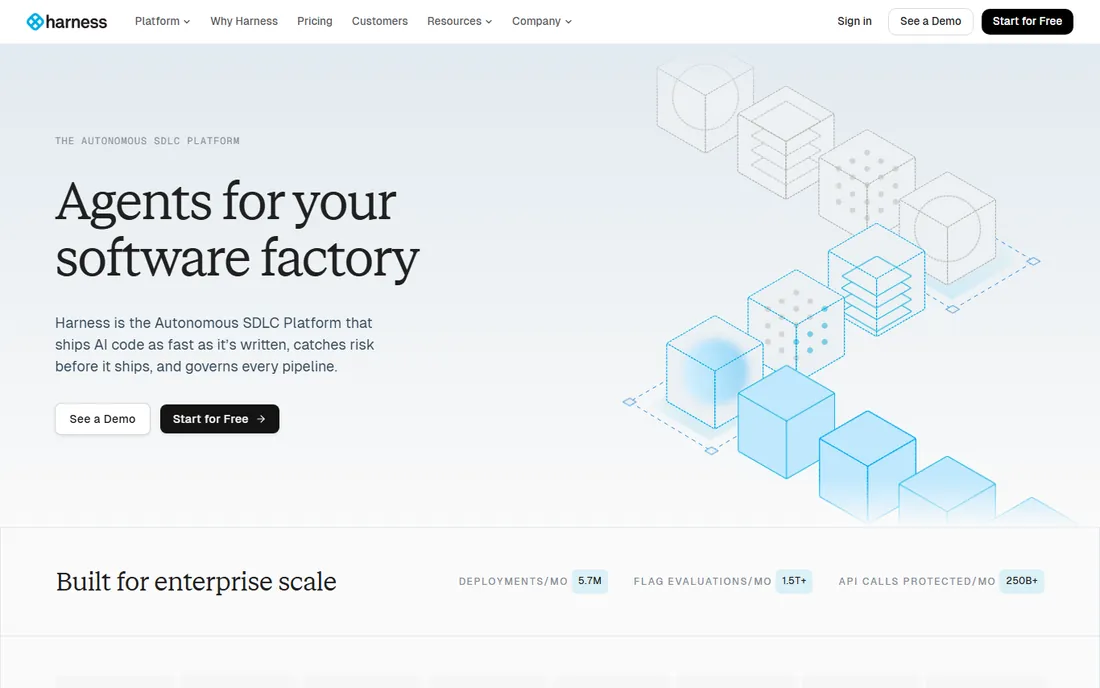Open the Resources nav item
1100x688 pixels.
tap(460, 21)
